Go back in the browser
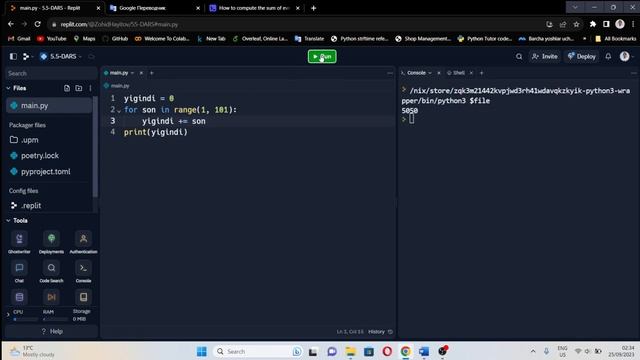The height and width of the screenshot is (360, 640). (x=11, y=24)
